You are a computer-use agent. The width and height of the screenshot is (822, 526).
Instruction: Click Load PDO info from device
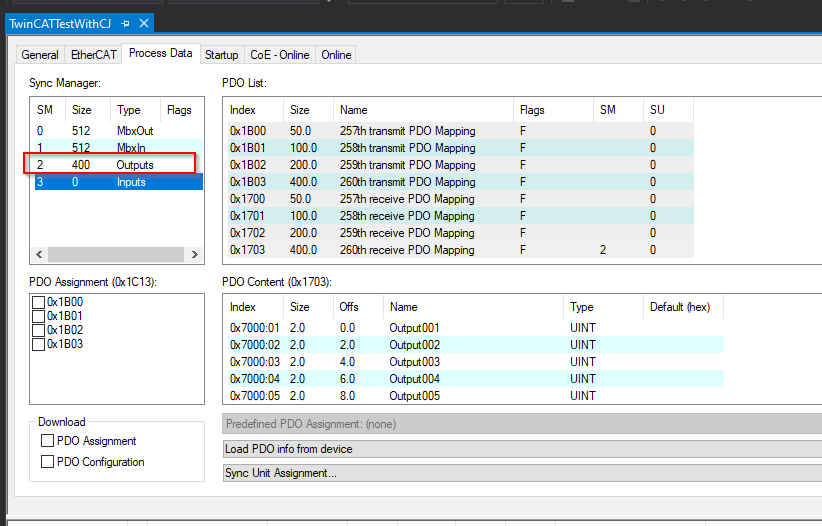click(x=522, y=449)
